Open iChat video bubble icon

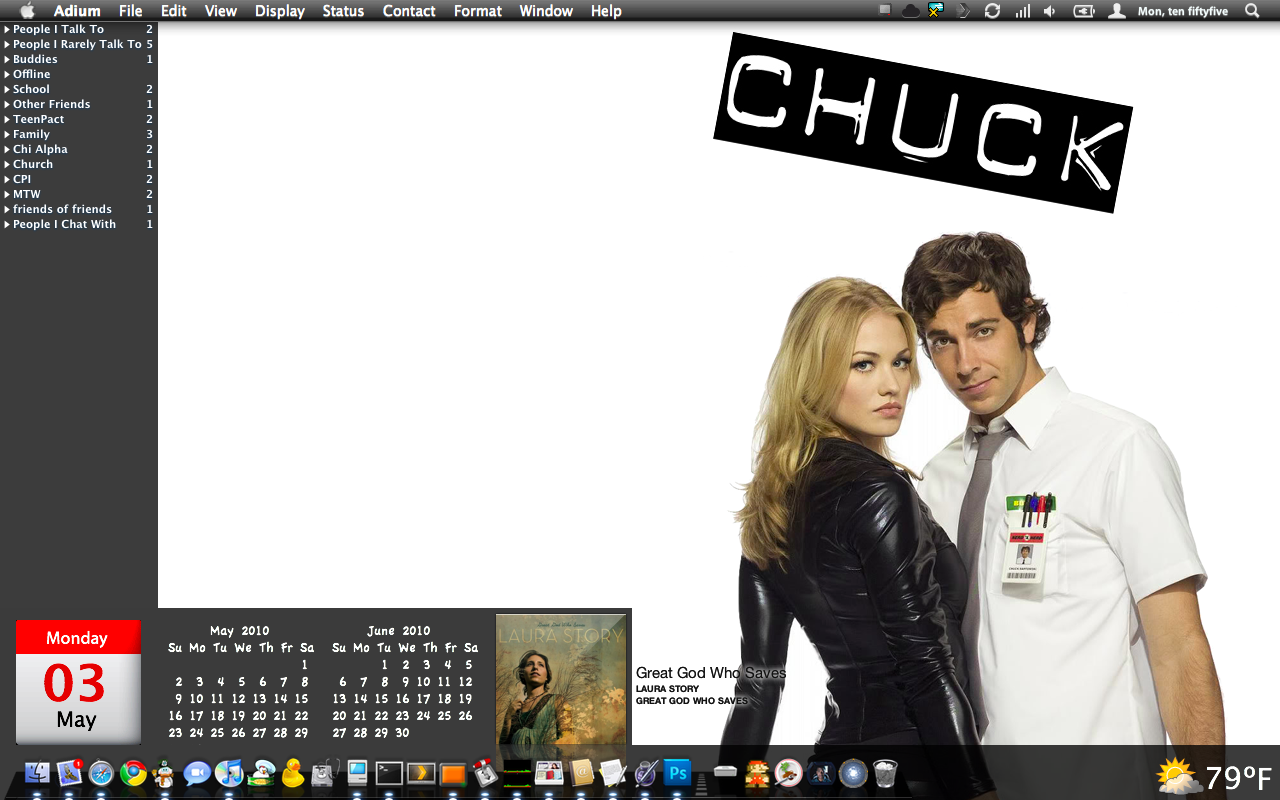(197, 773)
